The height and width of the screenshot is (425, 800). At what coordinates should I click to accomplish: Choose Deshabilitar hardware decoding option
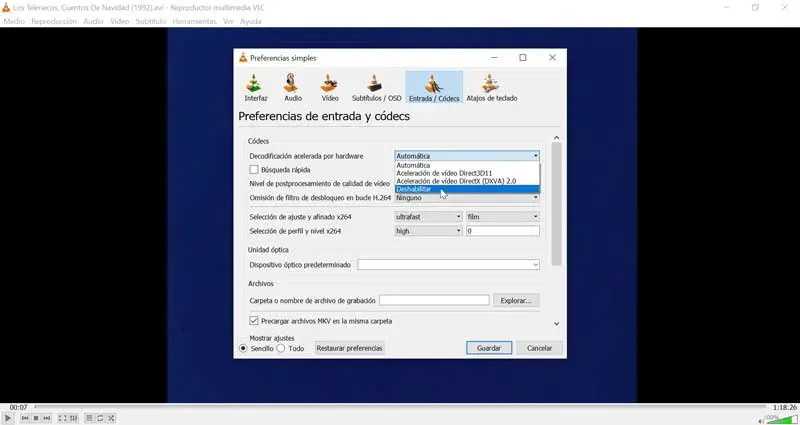pyautogui.click(x=467, y=189)
